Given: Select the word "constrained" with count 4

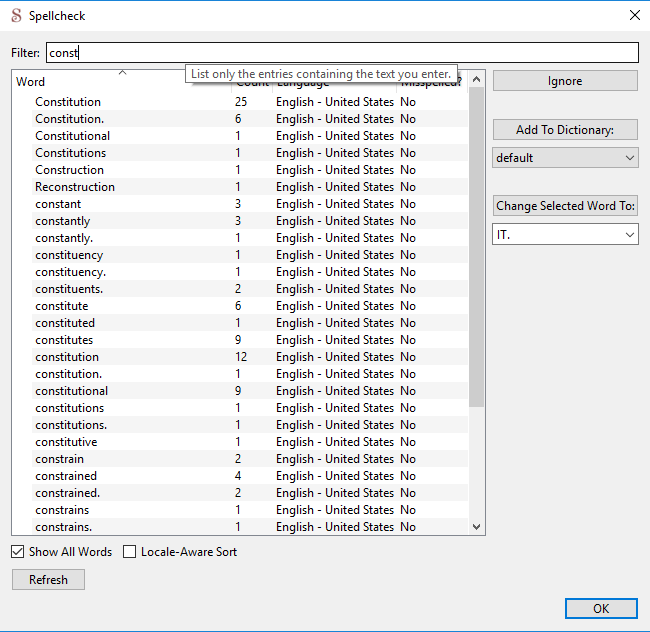Looking at the screenshot, I should tap(66, 476).
